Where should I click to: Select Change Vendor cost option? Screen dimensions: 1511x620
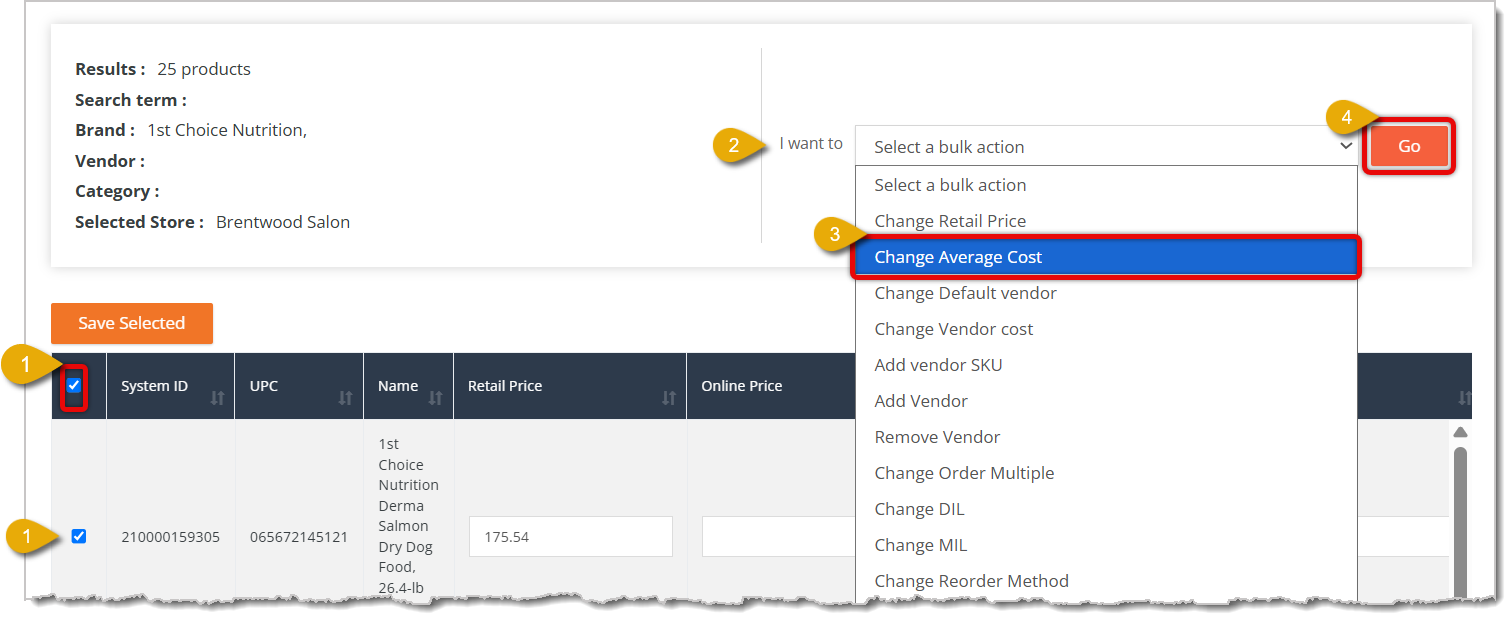coord(1106,329)
